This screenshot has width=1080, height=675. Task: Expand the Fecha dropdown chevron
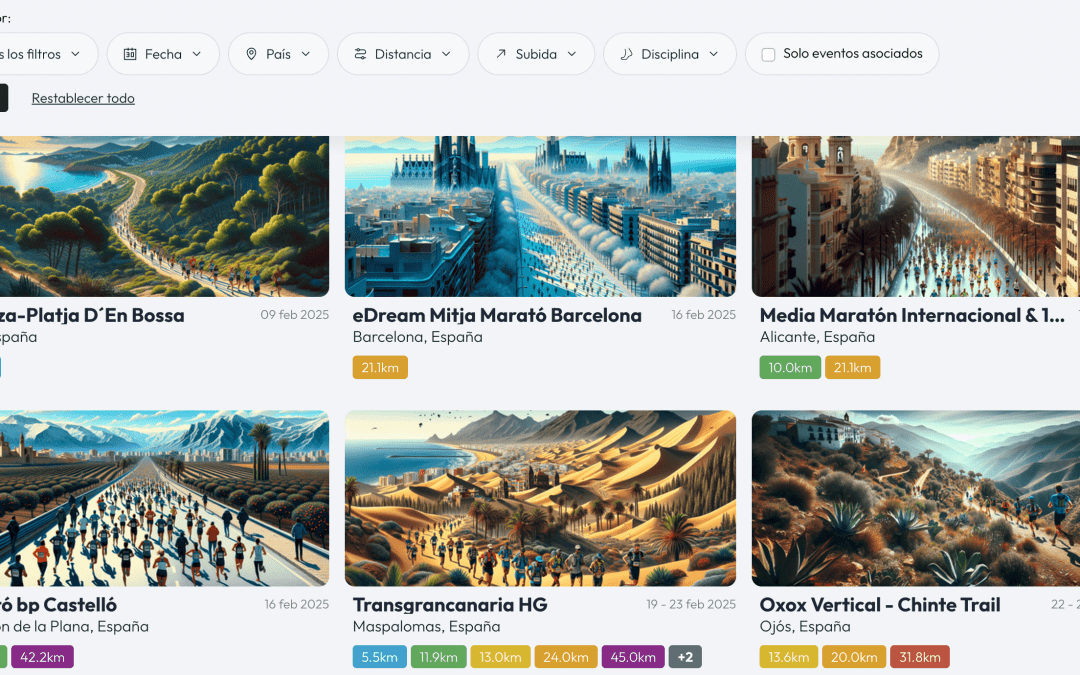coord(197,54)
